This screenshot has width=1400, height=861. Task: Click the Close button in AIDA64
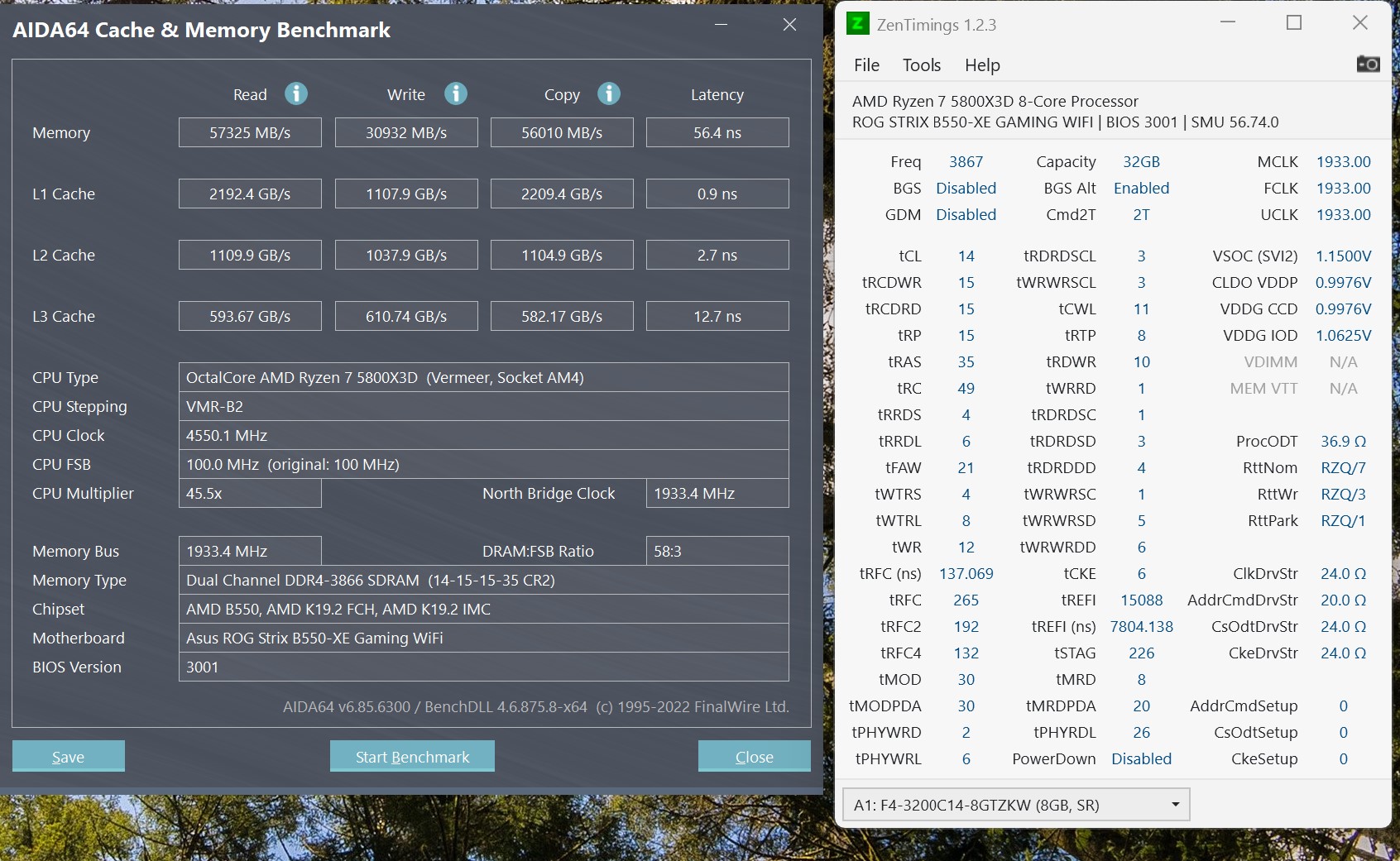(x=755, y=756)
